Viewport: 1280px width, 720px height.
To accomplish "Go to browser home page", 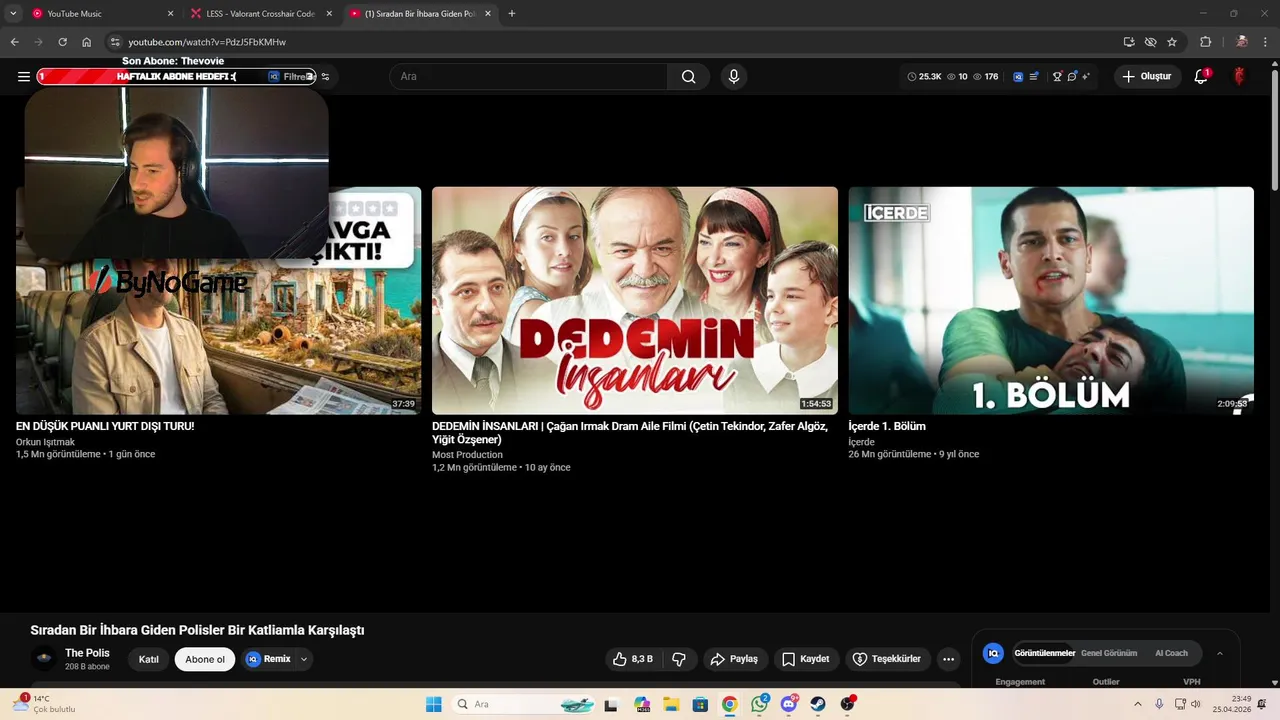I will [x=87, y=42].
